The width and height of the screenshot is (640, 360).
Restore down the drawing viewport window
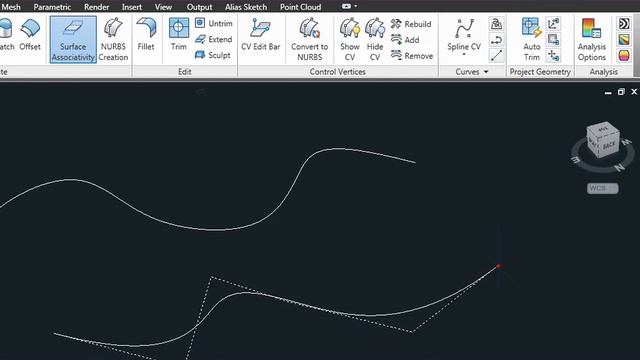(621, 92)
